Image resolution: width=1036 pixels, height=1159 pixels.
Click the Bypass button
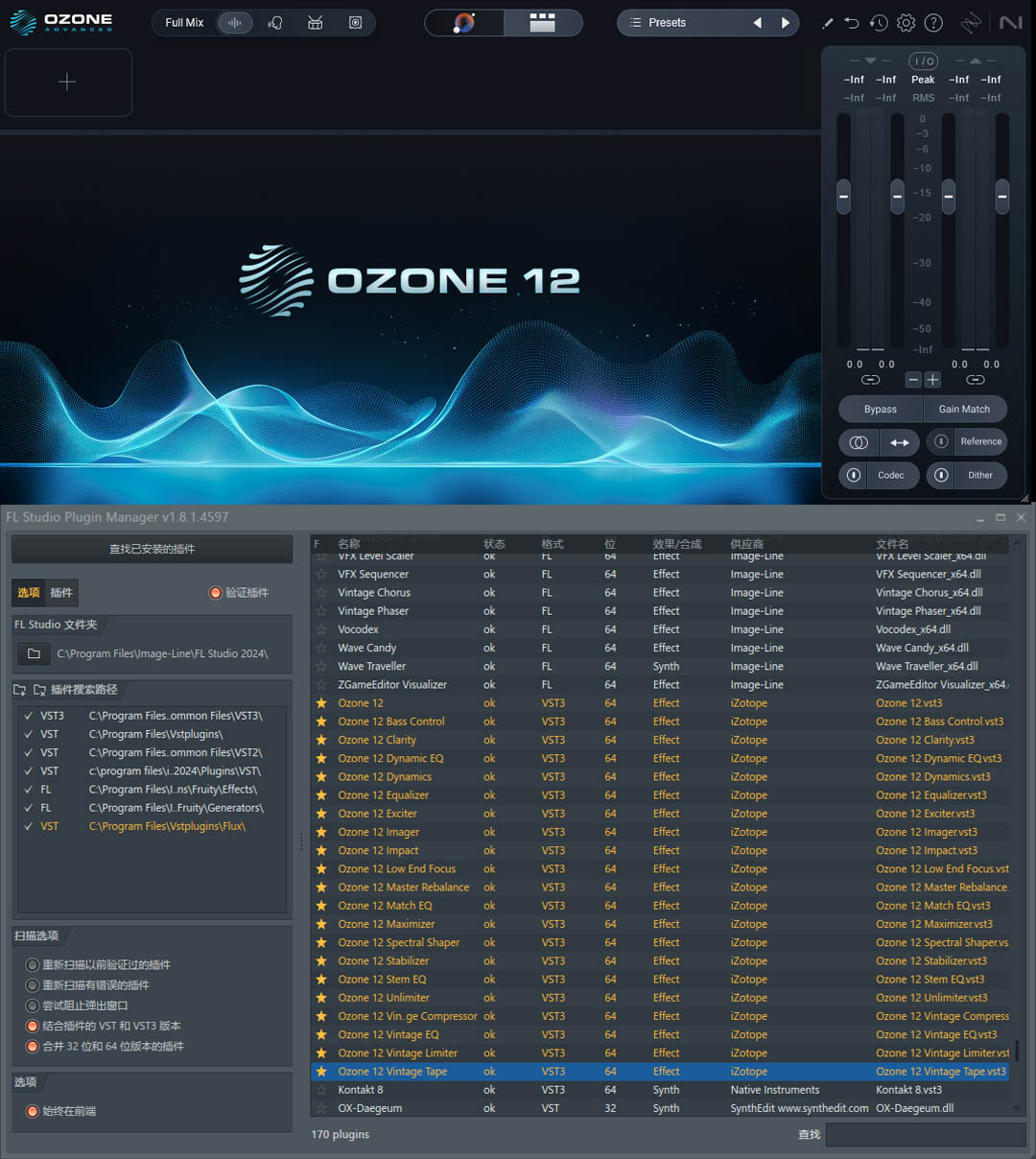[881, 409]
